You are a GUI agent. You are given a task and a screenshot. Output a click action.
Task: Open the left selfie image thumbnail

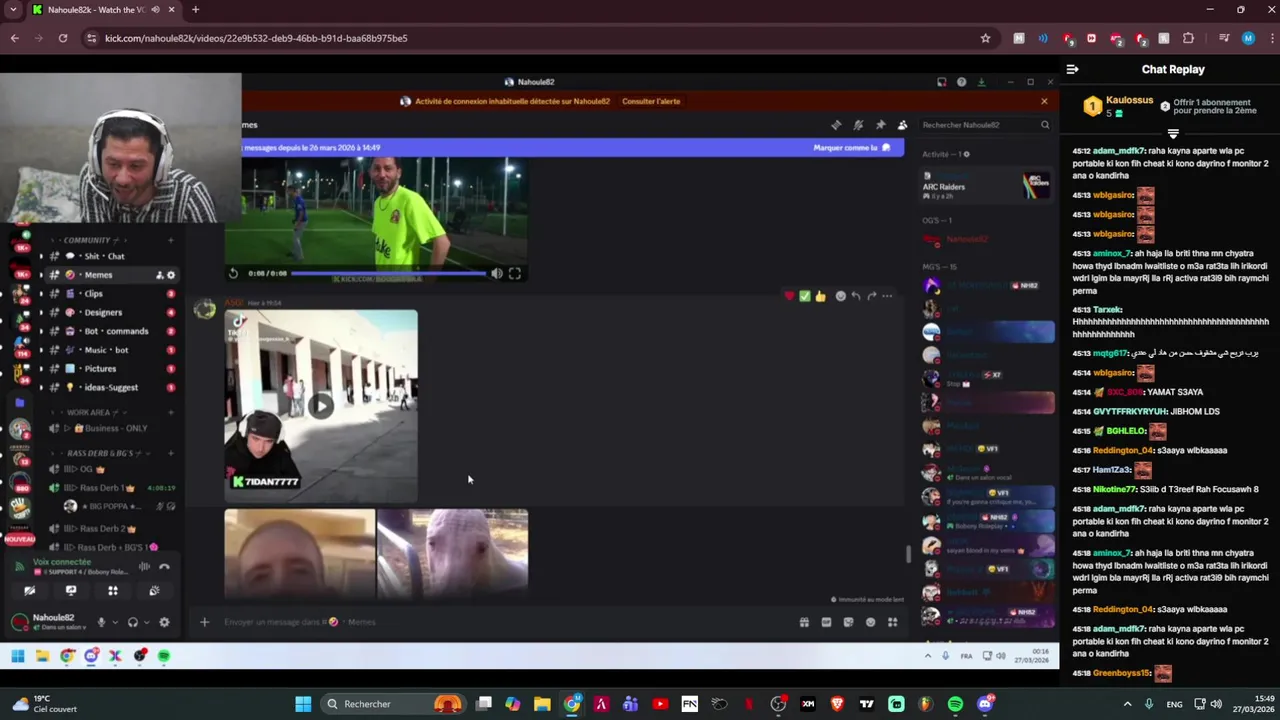tap(300, 554)
